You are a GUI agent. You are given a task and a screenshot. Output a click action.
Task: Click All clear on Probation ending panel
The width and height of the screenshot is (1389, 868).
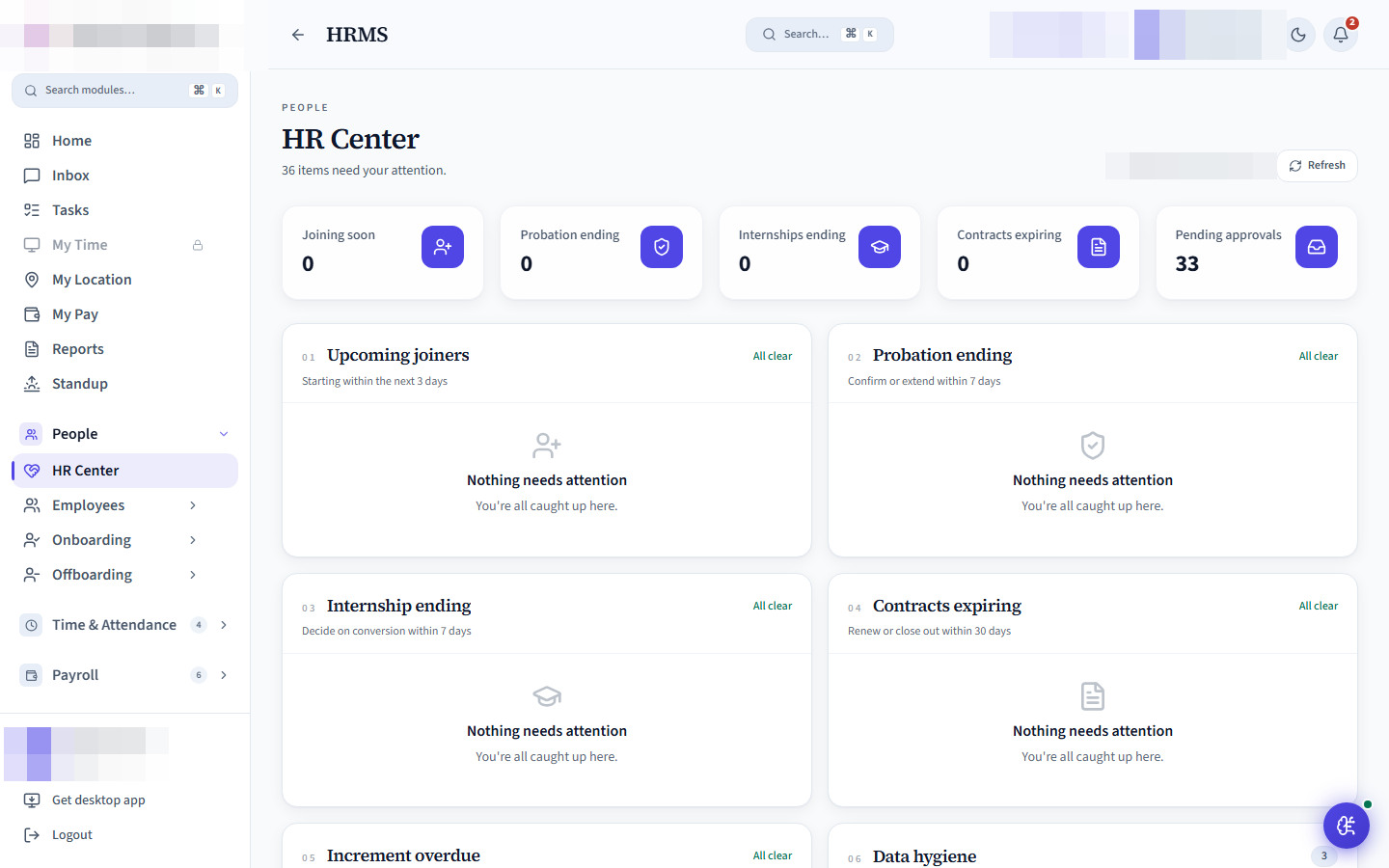click(x=1319, y=356)
